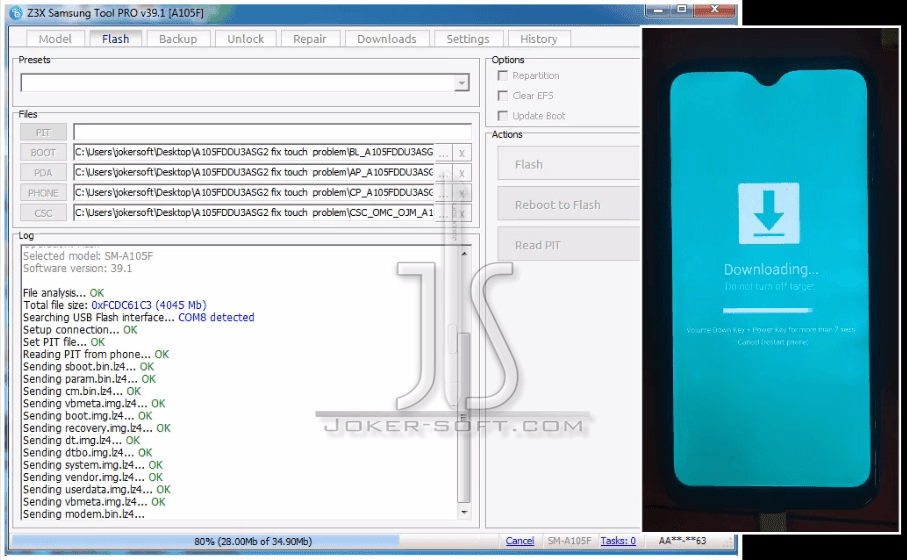
Task: Click the 'COM8 detected' log text
Action: pos(216,317)
